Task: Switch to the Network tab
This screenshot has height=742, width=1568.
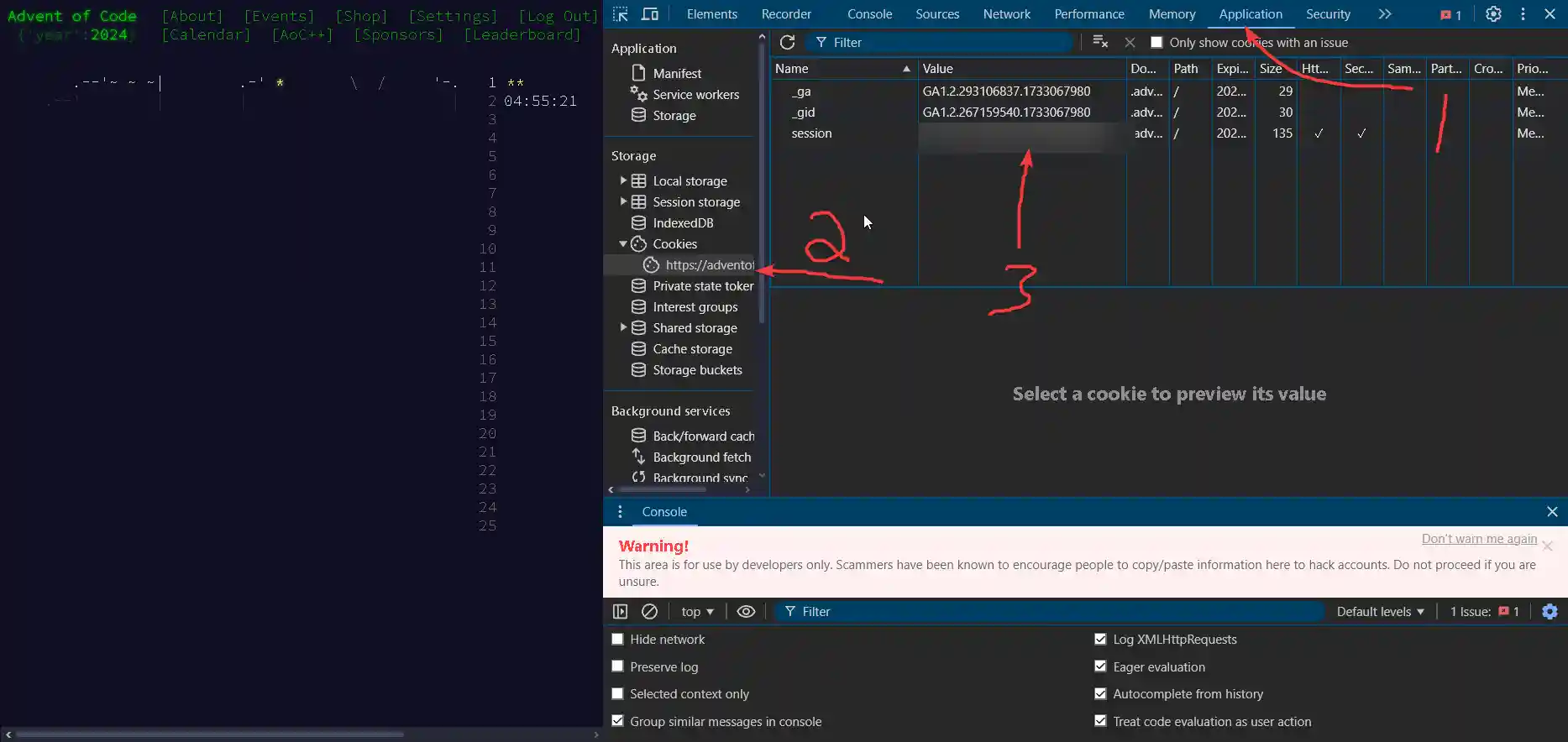Action: 1006,14
